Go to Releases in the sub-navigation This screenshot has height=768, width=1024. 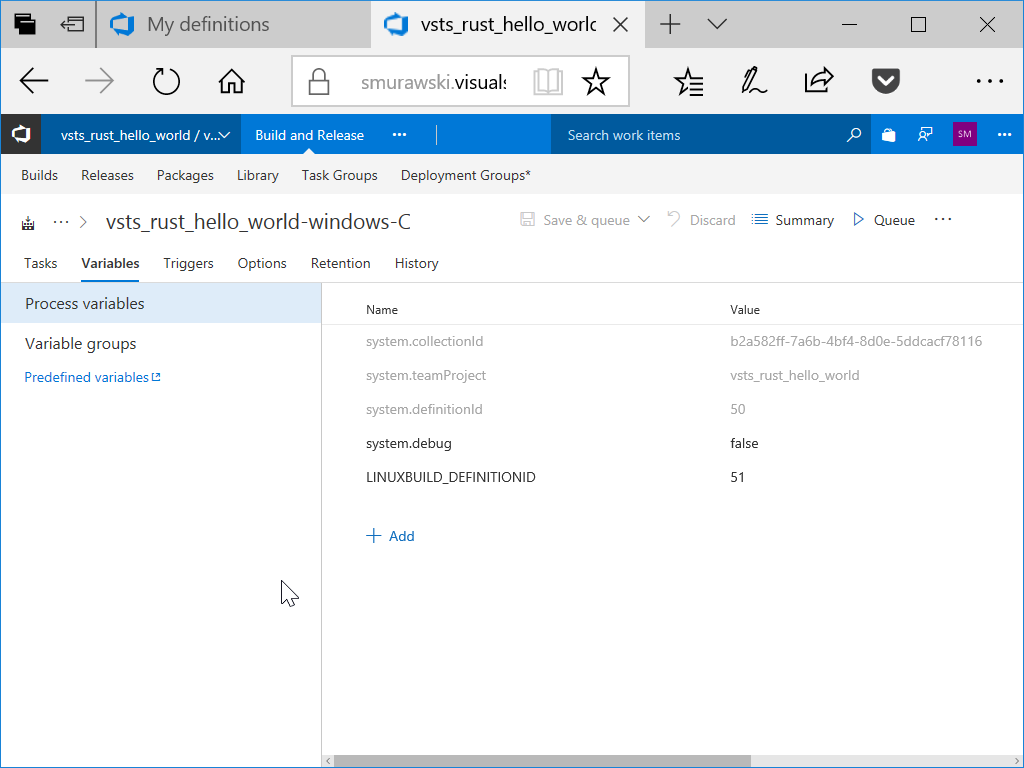pyautogui.click(x=107, y=175)
